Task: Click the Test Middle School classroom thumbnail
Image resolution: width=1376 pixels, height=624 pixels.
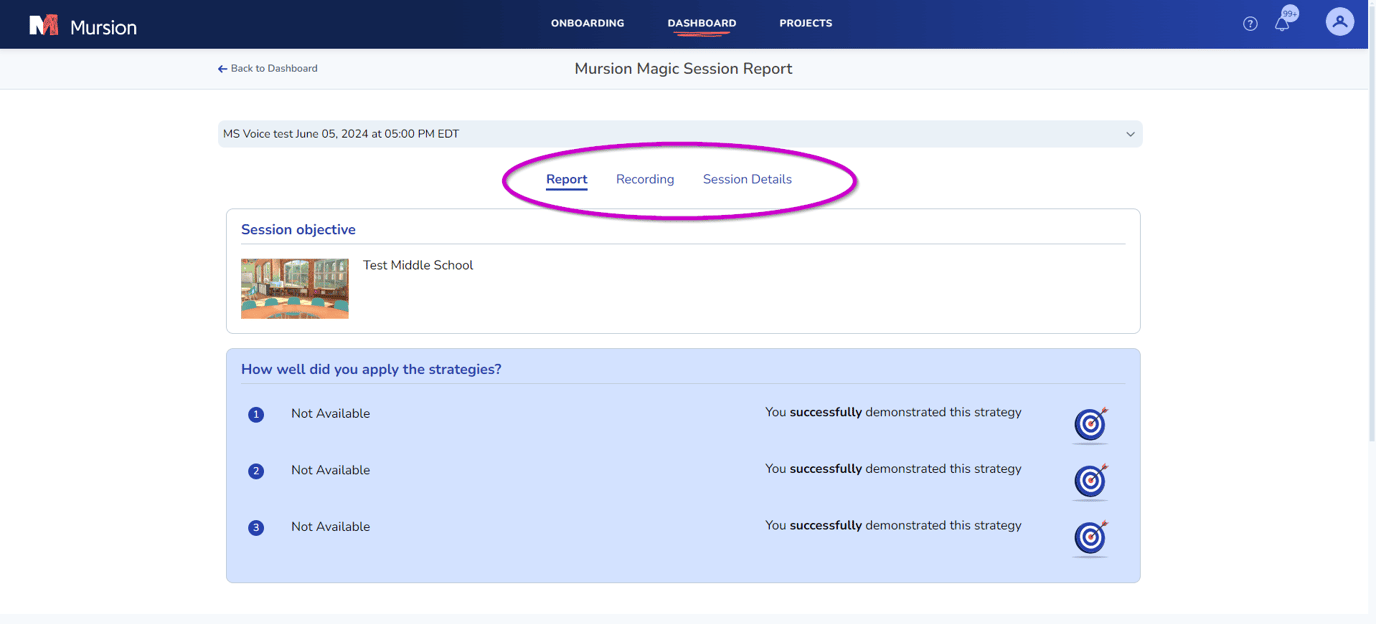Action: (295, 289)
